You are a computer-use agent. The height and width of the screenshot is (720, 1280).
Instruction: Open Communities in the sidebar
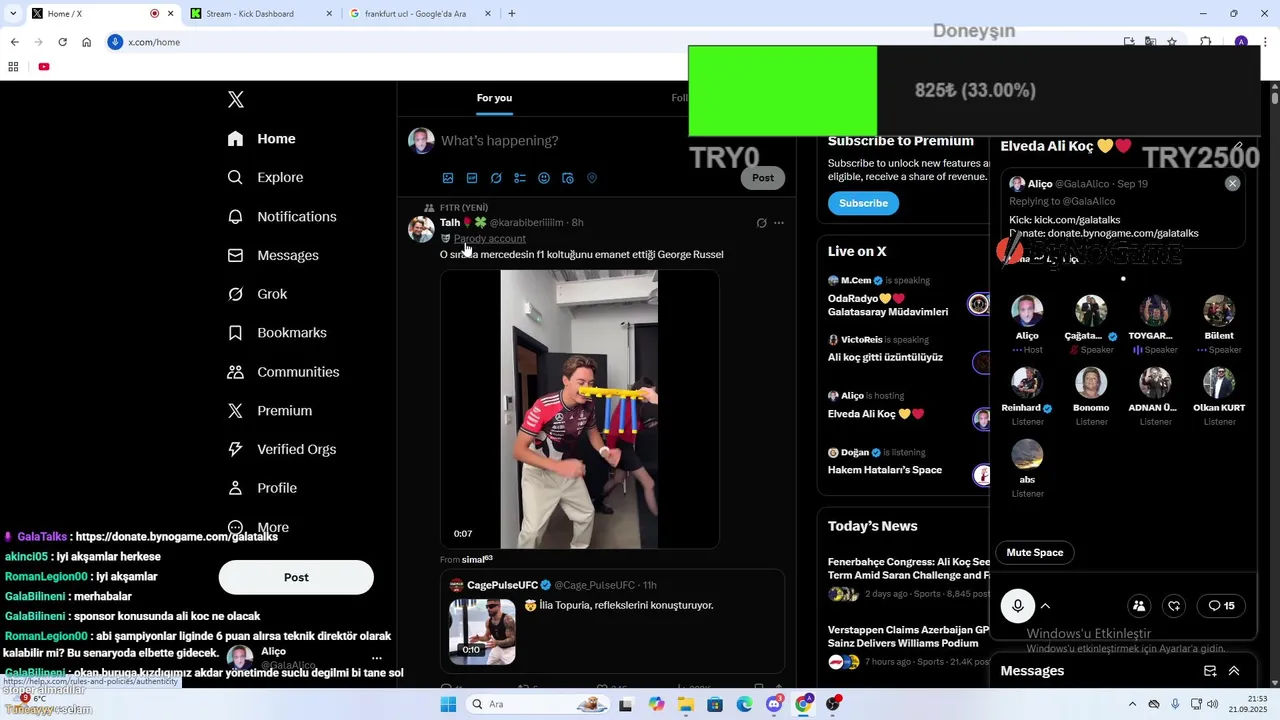[x=283, y=372]
